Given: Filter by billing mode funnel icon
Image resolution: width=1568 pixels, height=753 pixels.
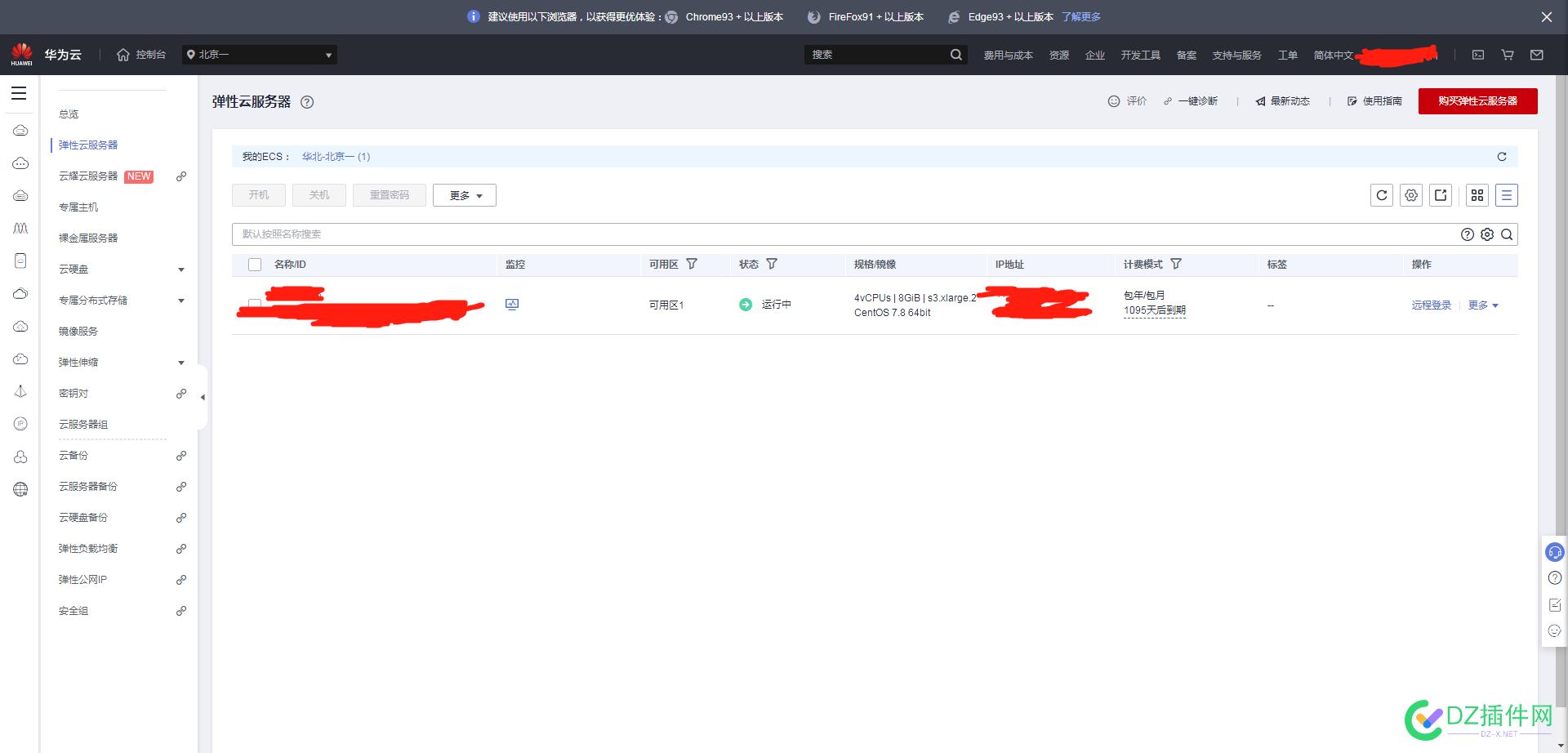Looking at the screenshot, I should (x=1176, y=264).
